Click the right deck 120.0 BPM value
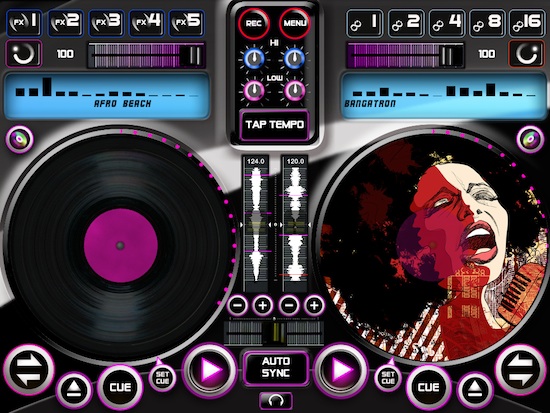 295,161
